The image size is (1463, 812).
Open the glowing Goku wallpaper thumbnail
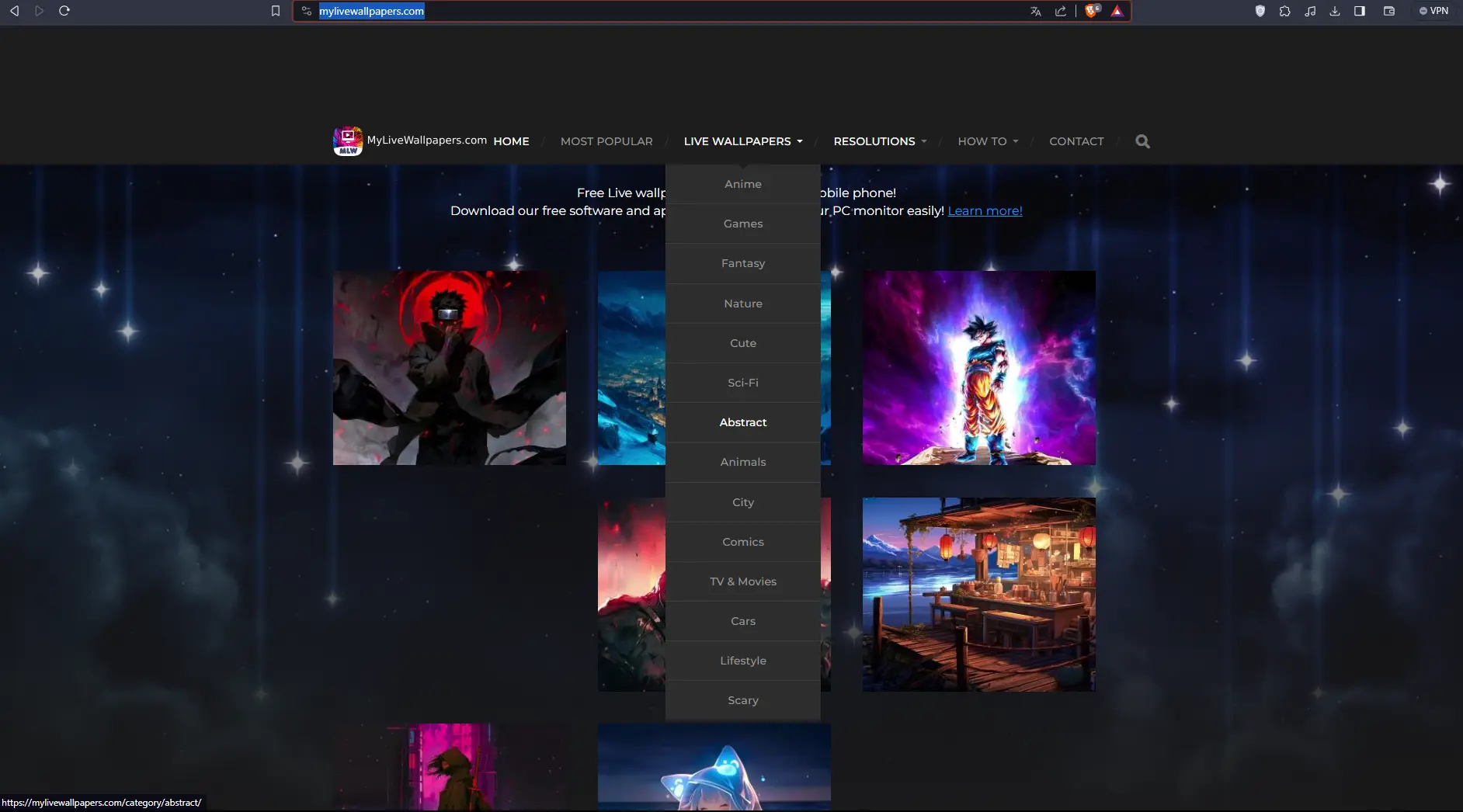[979, 368]
